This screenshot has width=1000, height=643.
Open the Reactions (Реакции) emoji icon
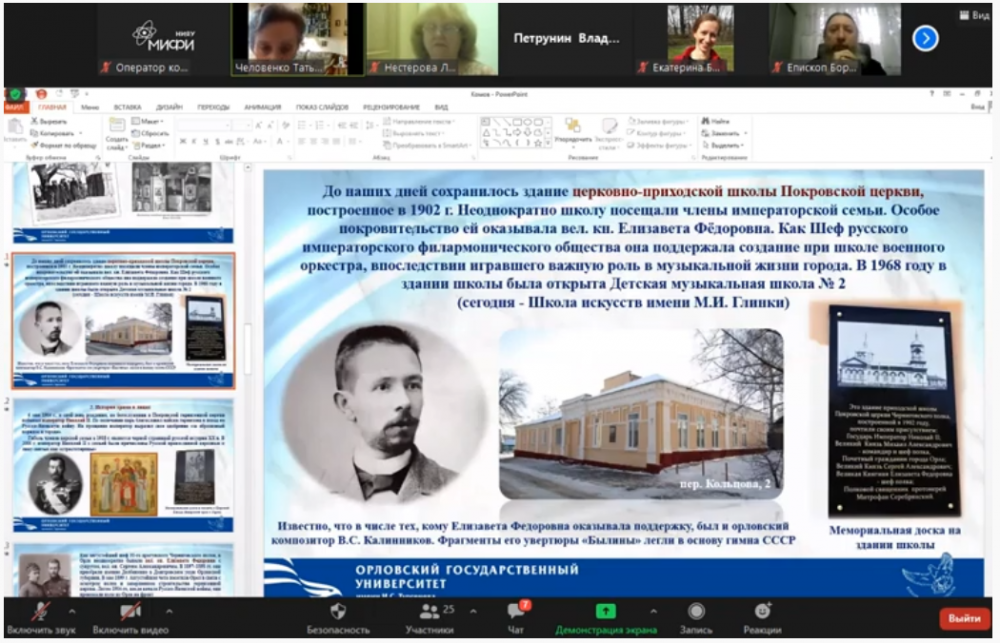tap(763, 611)
